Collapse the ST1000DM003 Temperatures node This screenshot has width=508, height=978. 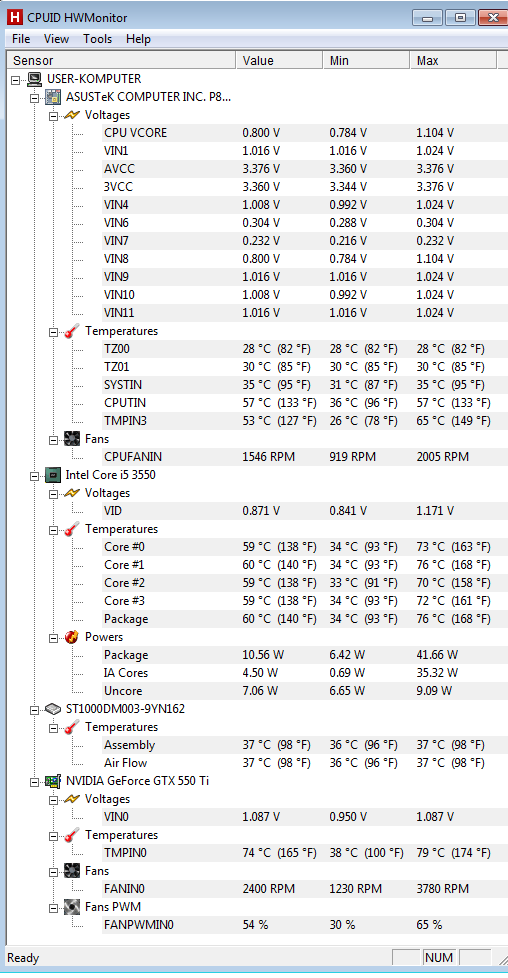53,728
